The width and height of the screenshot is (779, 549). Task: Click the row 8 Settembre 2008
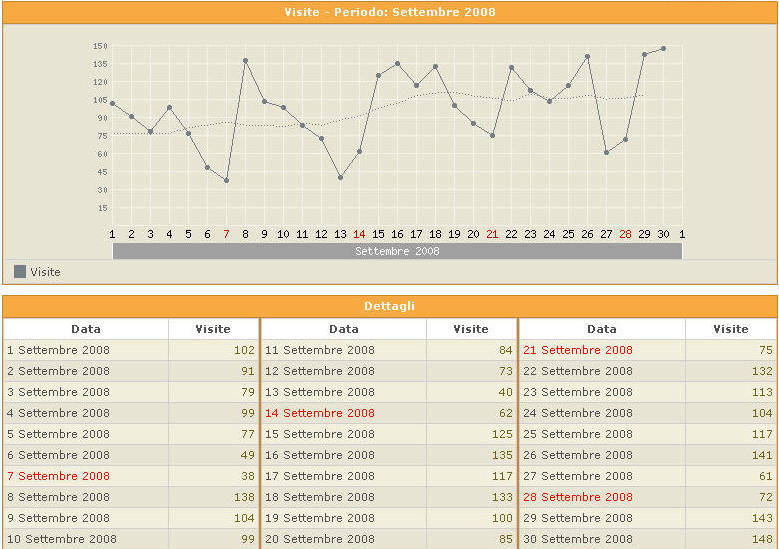tap(131, 497)
